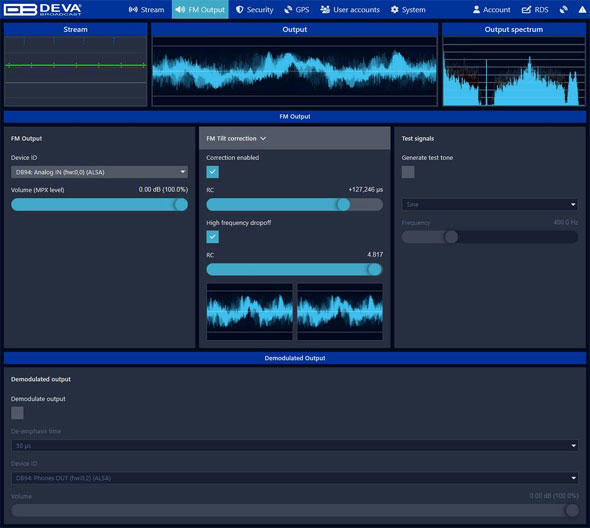Click the +127,246 µs RC value

click(x=365, y=190)
